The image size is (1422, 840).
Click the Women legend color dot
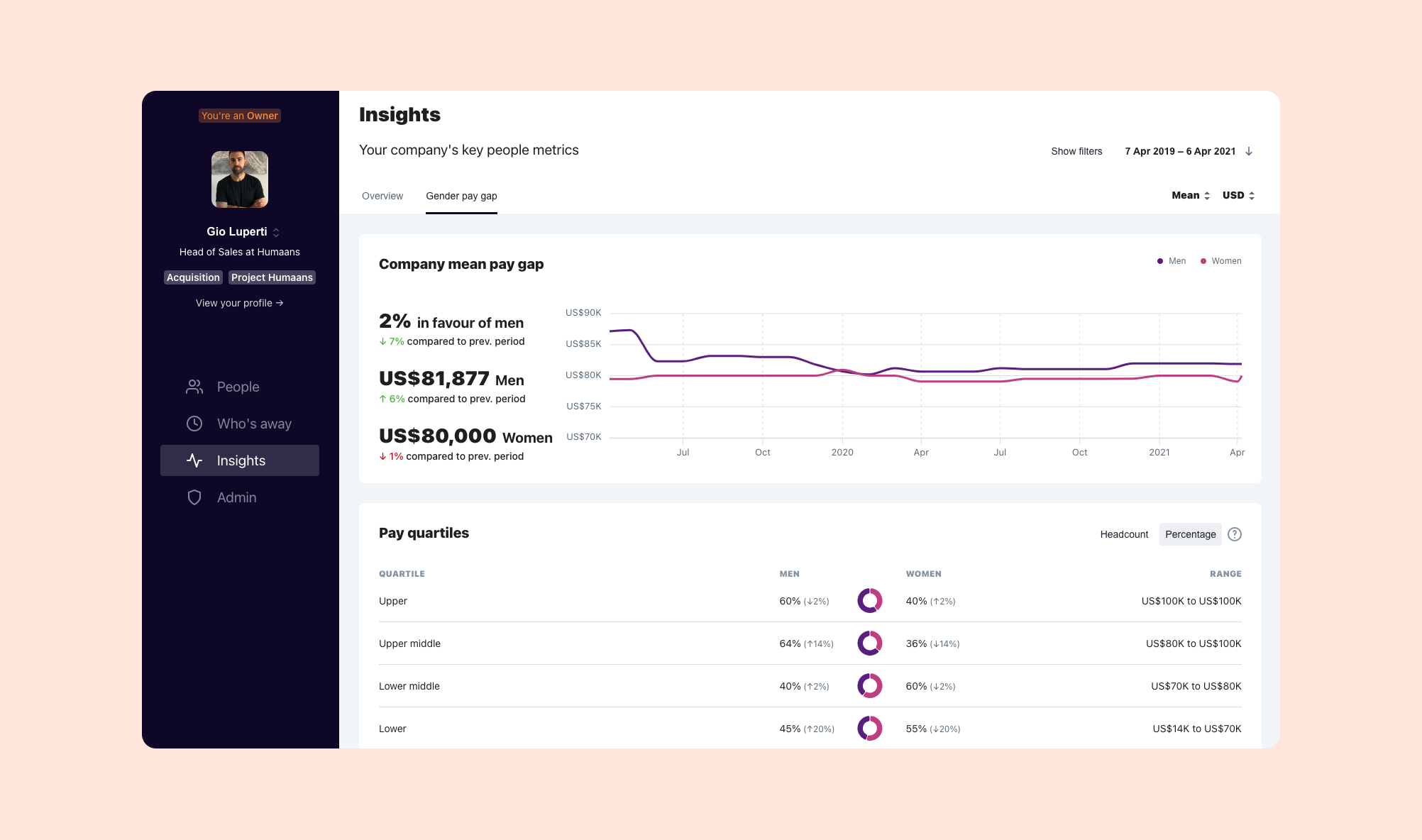[x=1203, y=261]
